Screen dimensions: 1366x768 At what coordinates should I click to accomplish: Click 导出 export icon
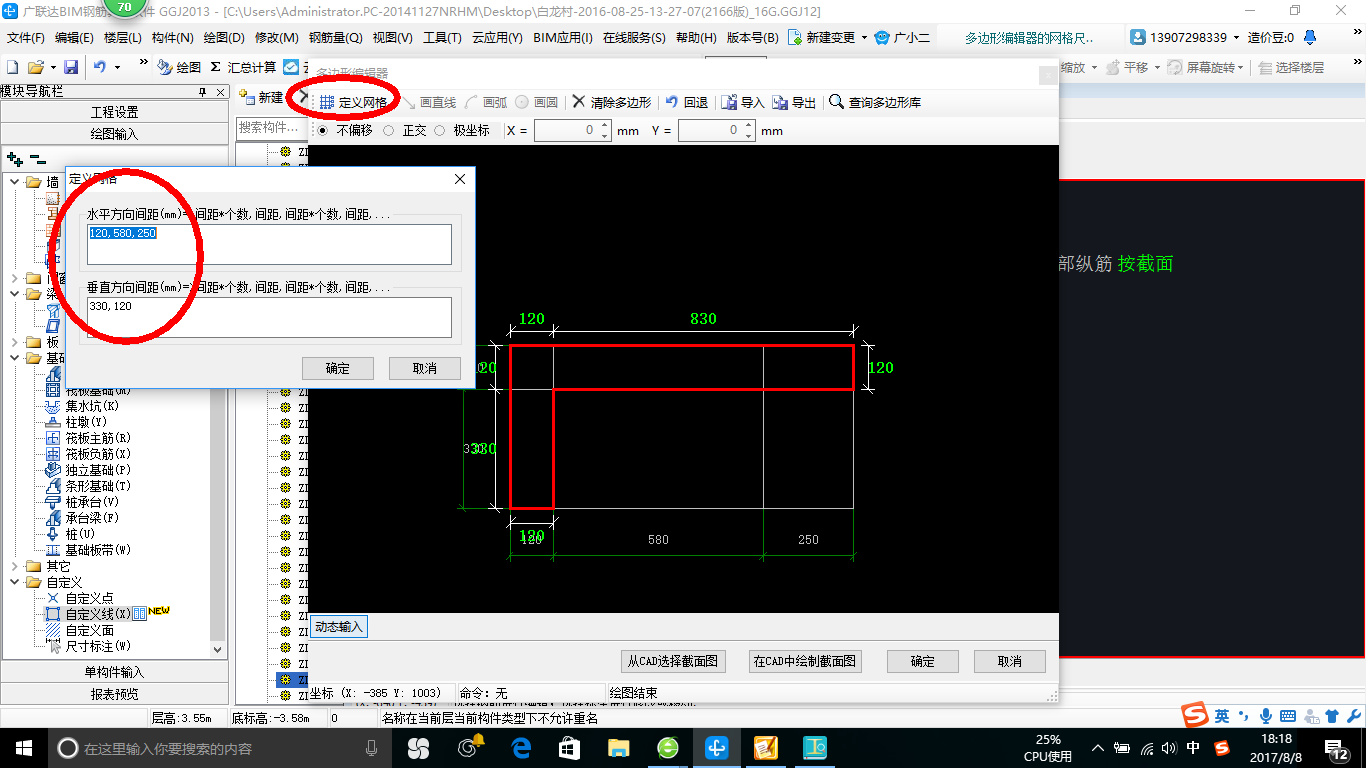pos(794,102)
